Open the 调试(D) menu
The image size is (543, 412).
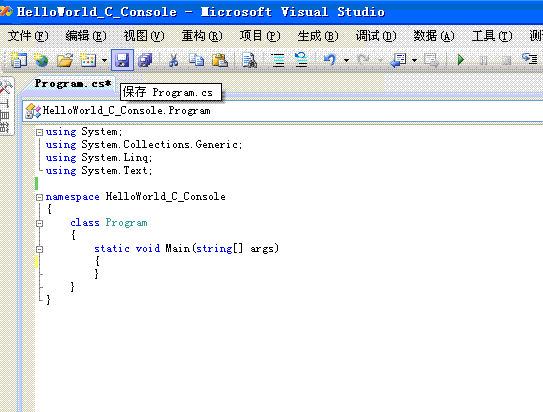click(x=376, y=36)
